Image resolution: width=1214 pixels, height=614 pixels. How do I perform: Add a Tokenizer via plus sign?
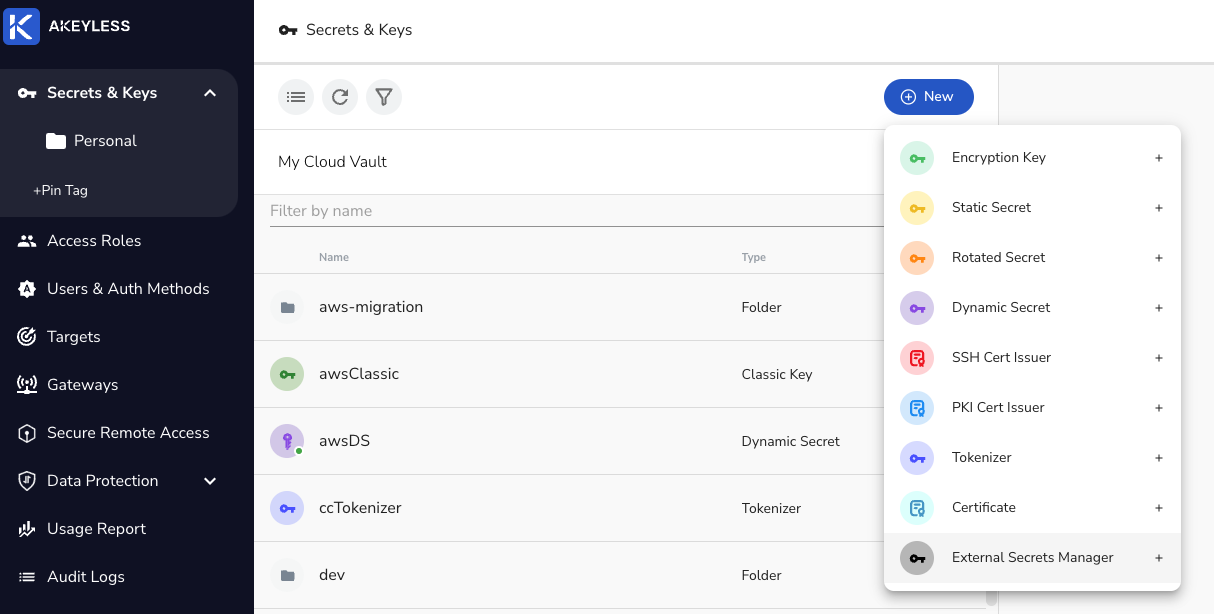click(1159, 458)
